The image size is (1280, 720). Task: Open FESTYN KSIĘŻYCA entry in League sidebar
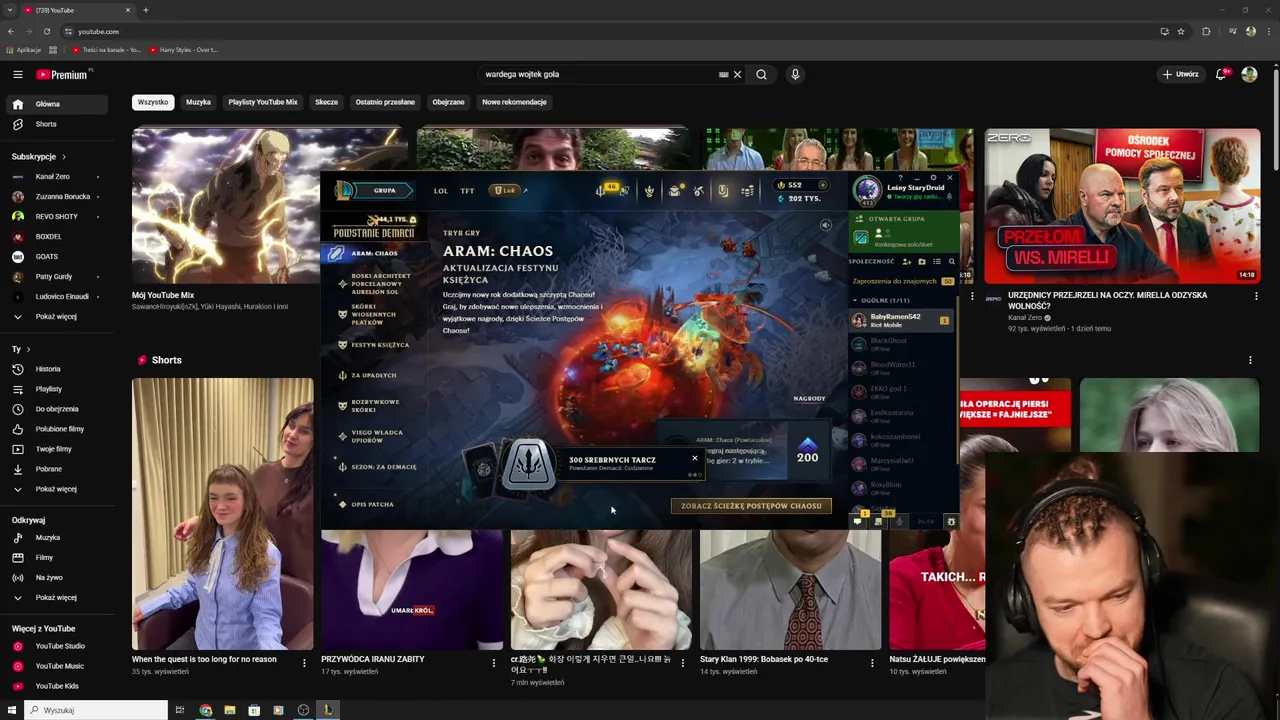tap(380, 345)
